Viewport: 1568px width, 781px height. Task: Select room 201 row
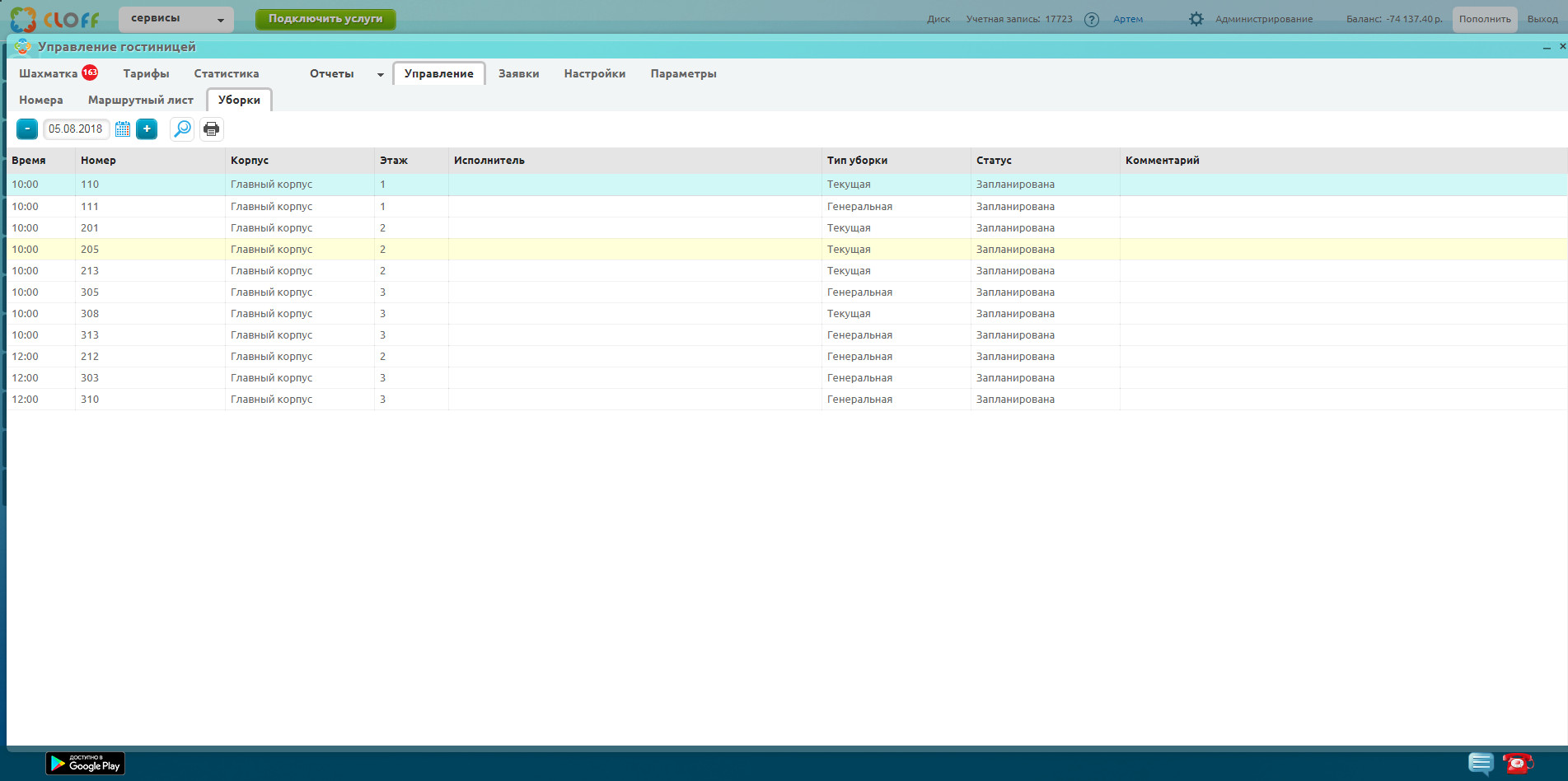787,228
